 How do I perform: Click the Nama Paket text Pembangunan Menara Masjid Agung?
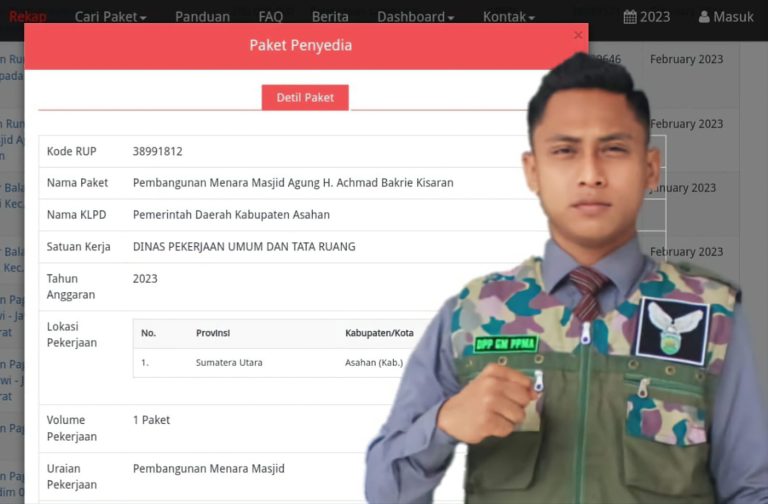[293, 183]
